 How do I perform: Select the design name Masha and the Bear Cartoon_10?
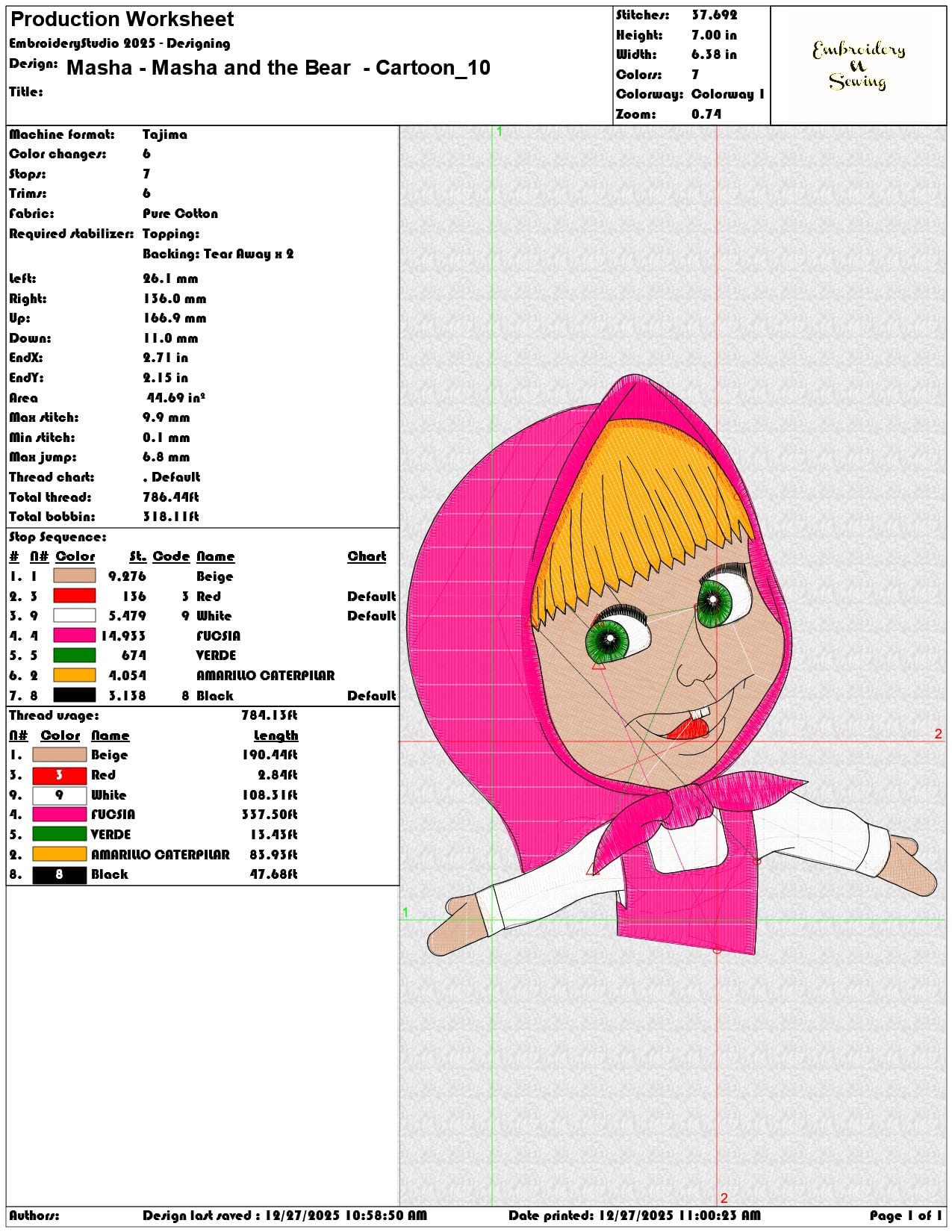[x=279, y=68]
